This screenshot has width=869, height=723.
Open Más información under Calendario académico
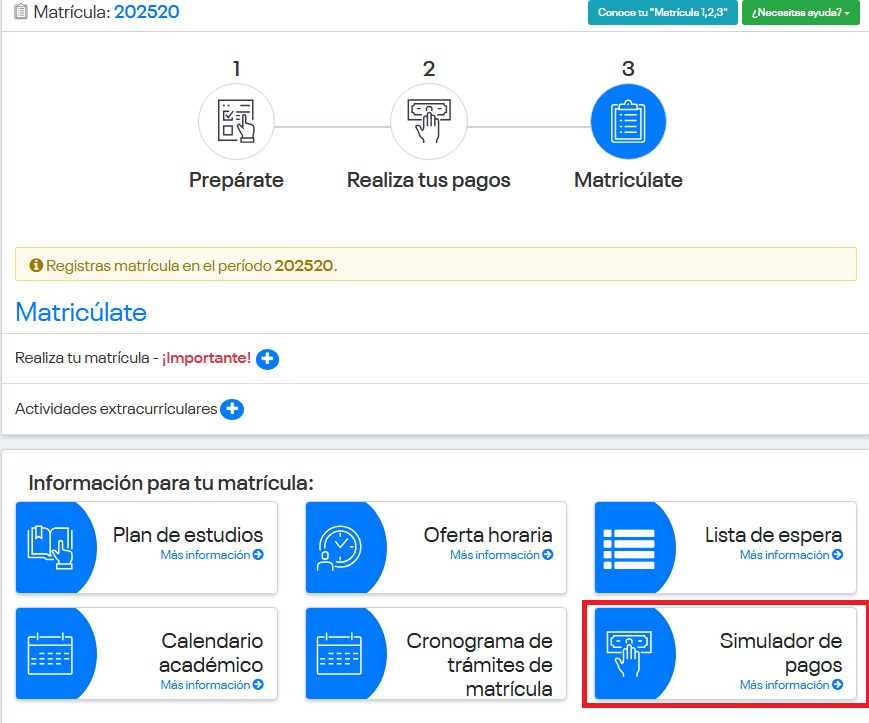[211, 685]
